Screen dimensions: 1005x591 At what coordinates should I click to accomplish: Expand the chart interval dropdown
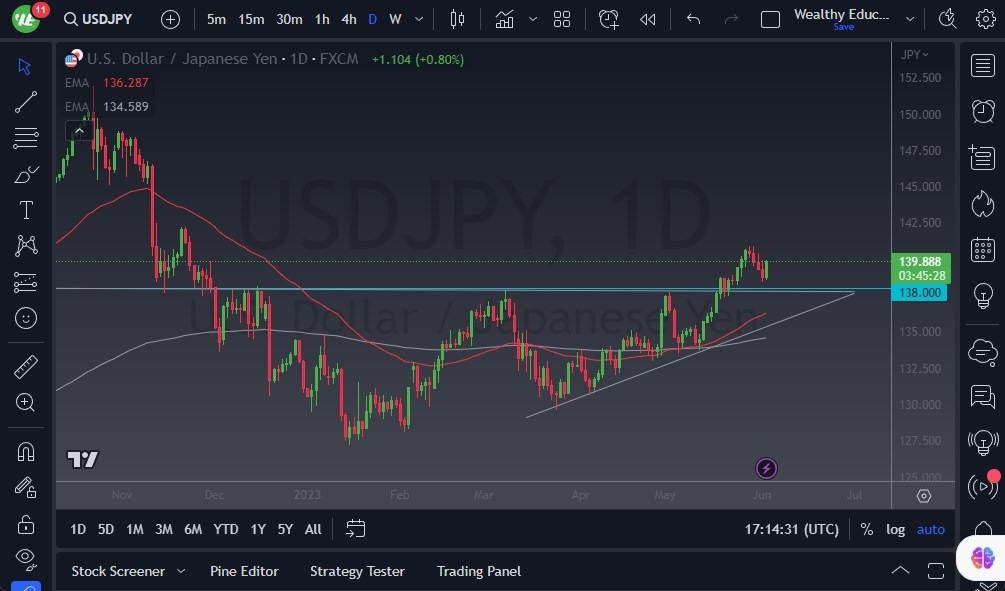pyautogui.click(x=418, y=18)
